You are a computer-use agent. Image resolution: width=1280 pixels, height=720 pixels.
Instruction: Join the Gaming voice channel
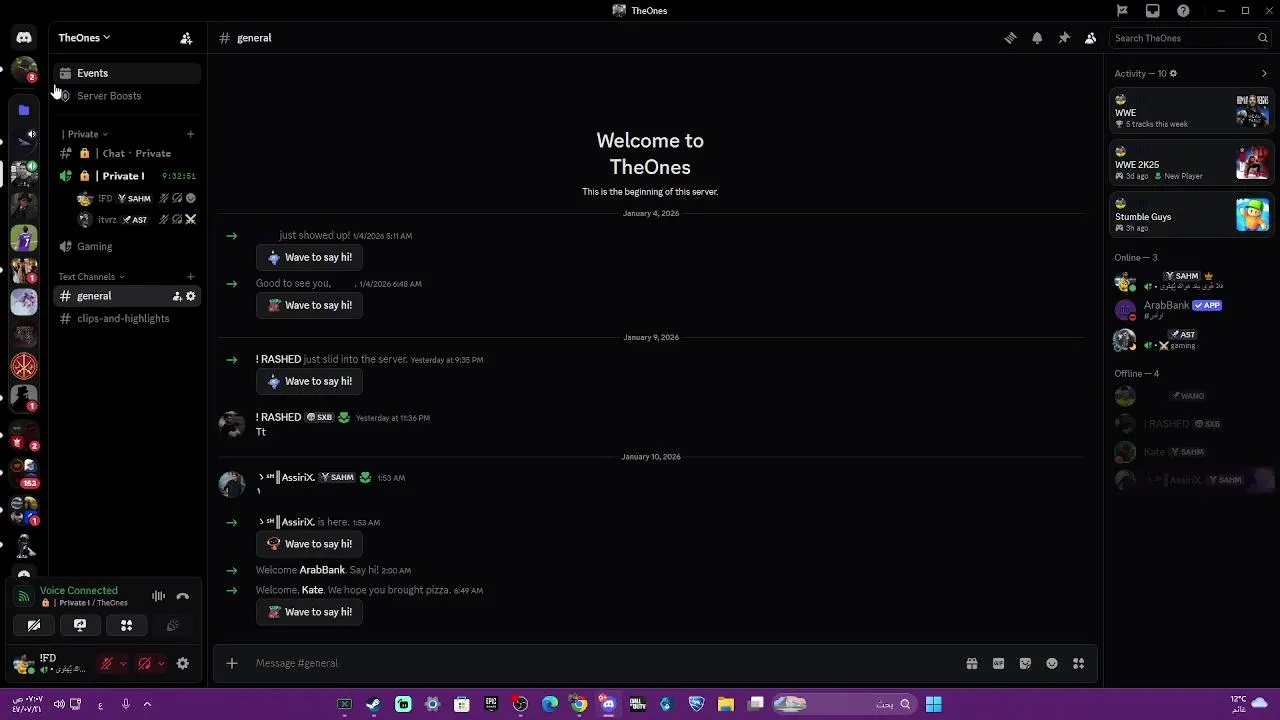pos(127,247)
